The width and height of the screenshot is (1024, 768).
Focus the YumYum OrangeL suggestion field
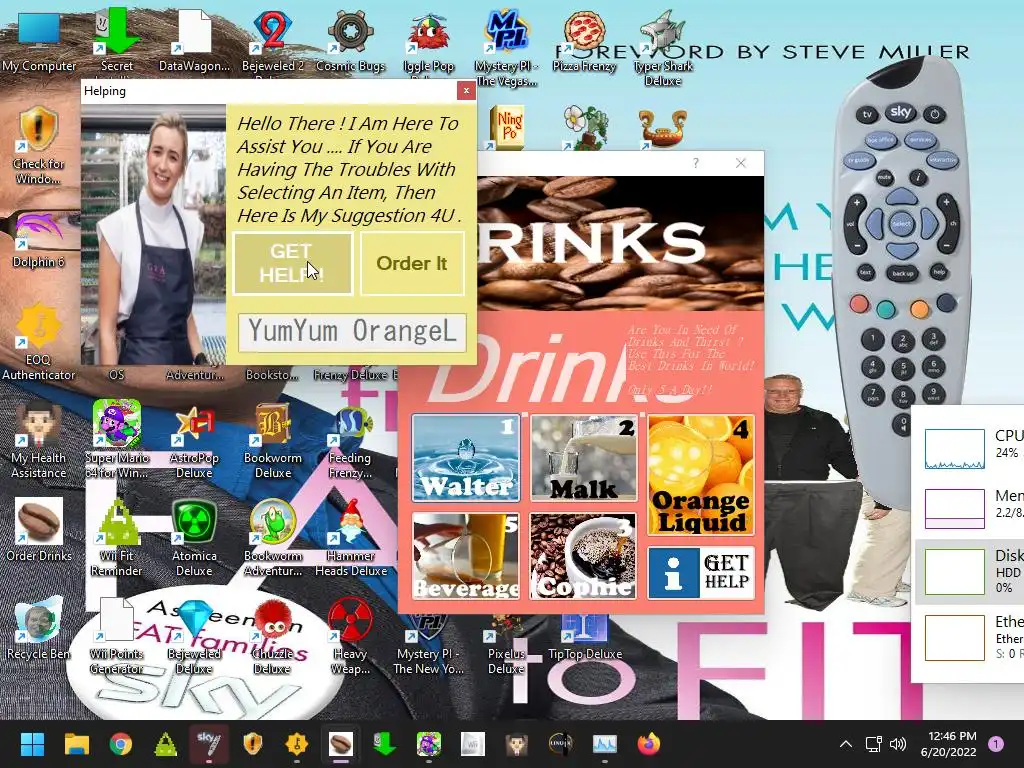tap(352, 332)
